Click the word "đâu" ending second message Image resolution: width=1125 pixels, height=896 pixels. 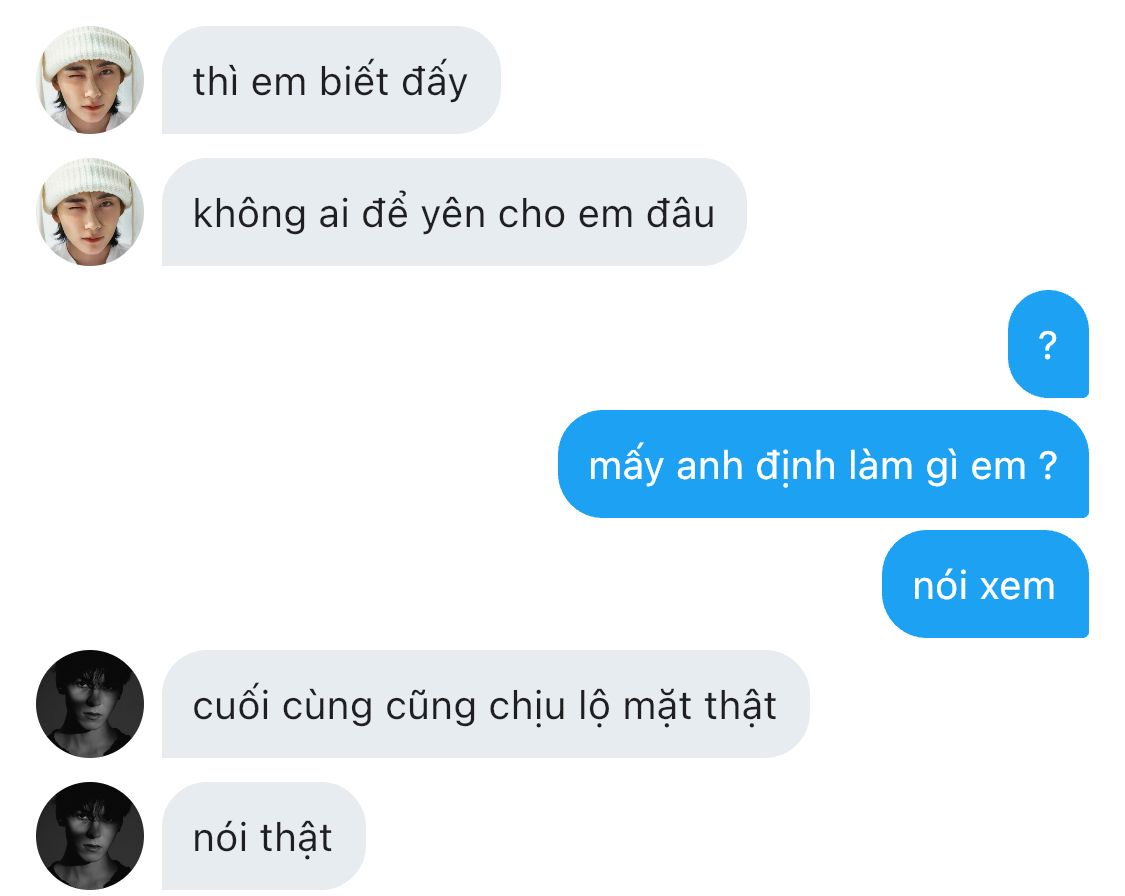tap(680, 212)
